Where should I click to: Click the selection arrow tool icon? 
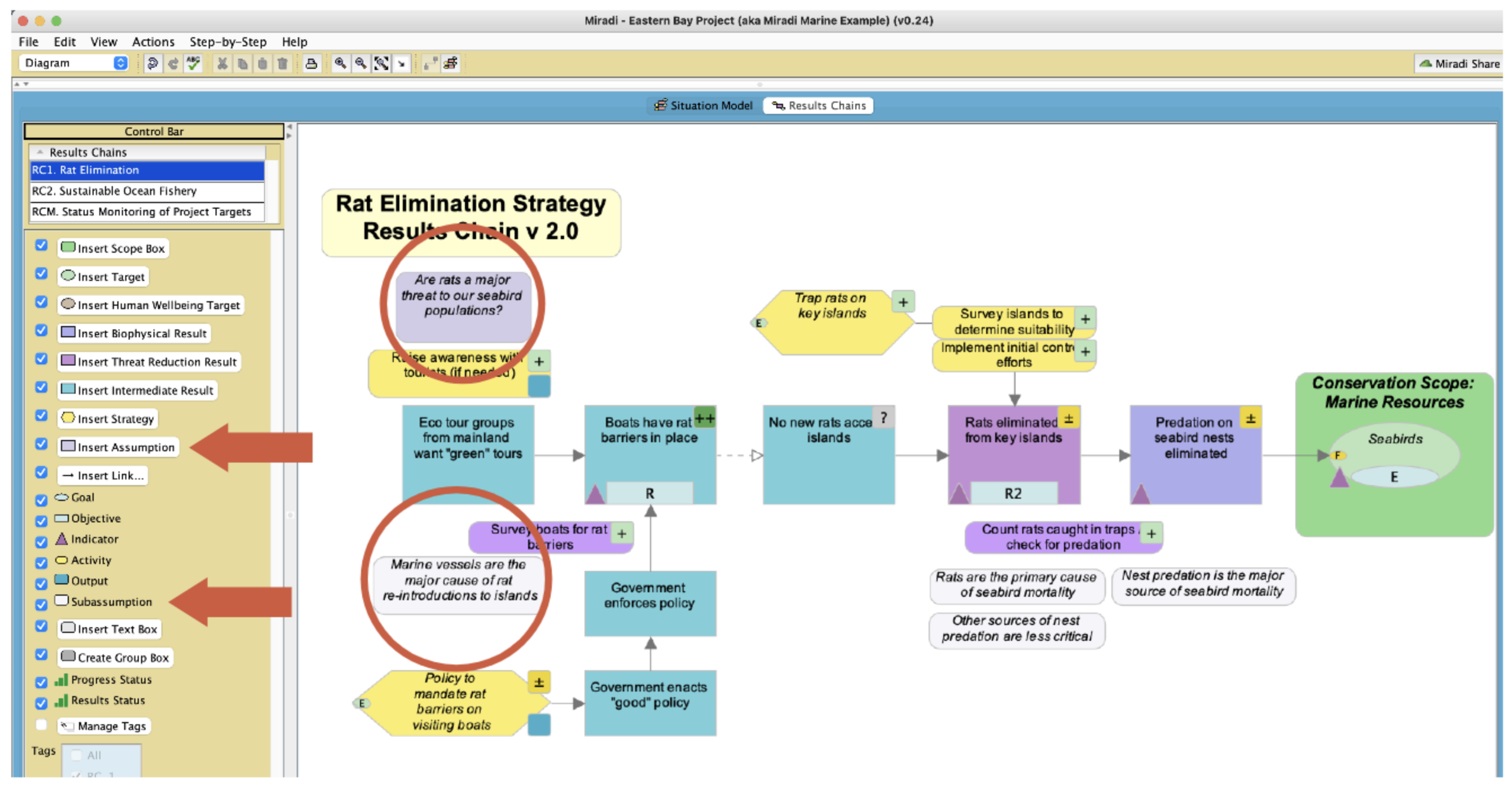point(402,63)
